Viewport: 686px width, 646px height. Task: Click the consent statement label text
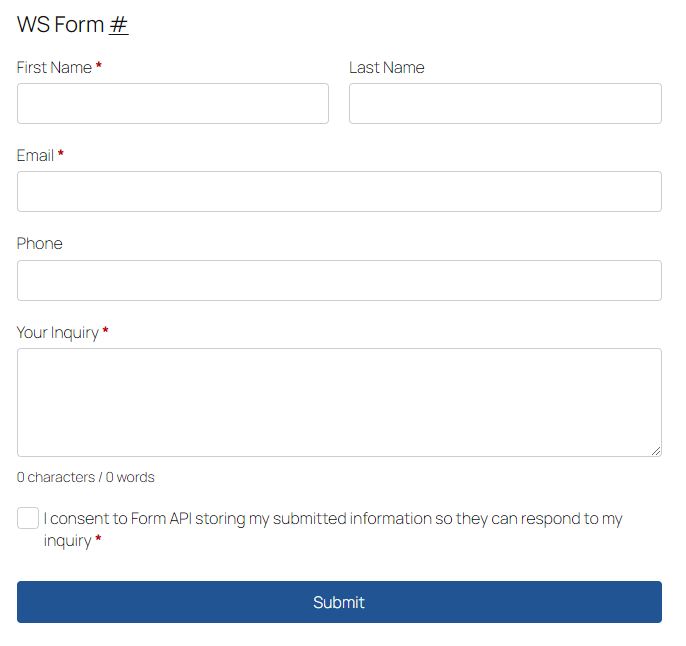tap(332, 519)
